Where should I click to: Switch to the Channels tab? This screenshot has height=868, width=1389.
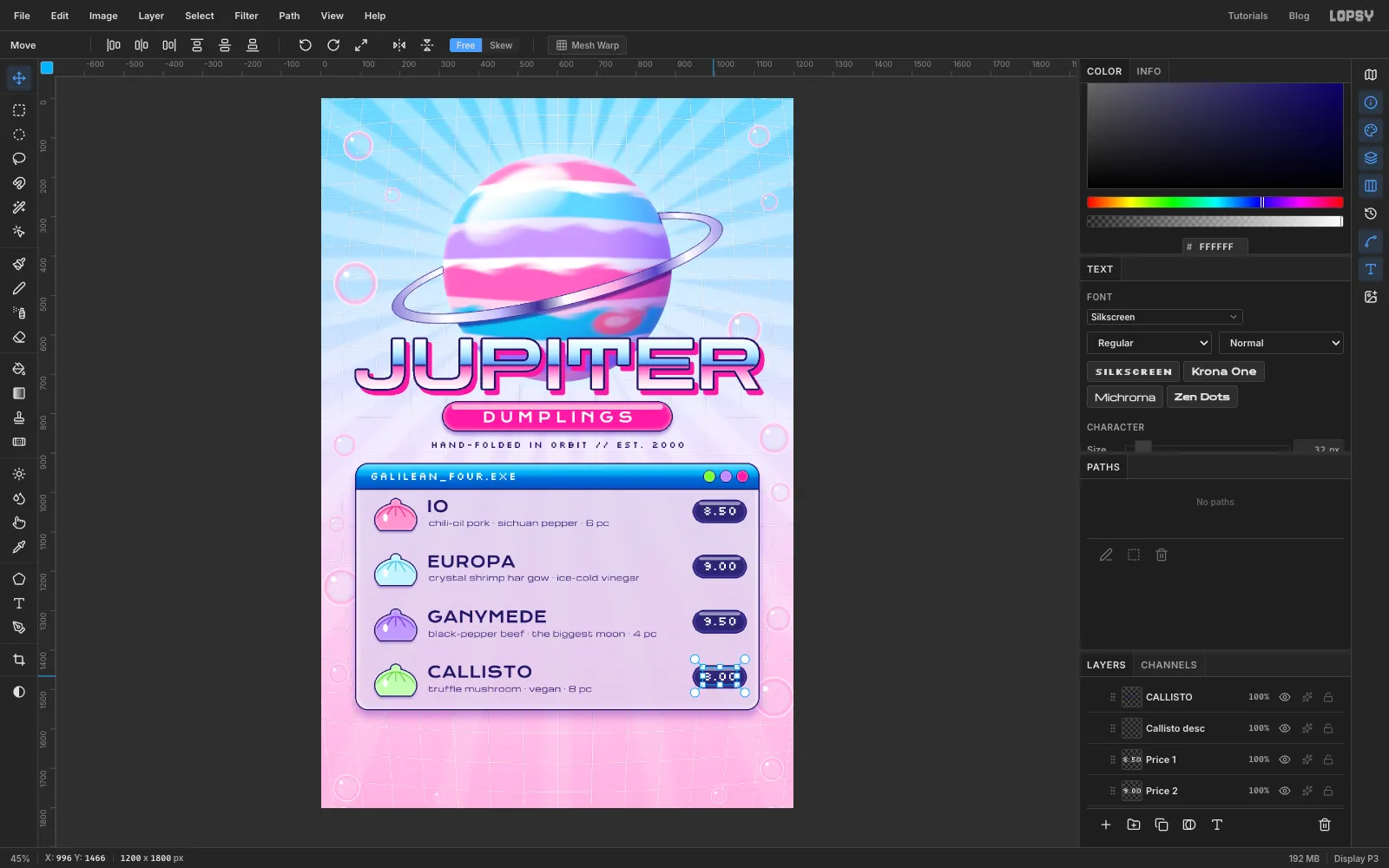pos(1168,665)
